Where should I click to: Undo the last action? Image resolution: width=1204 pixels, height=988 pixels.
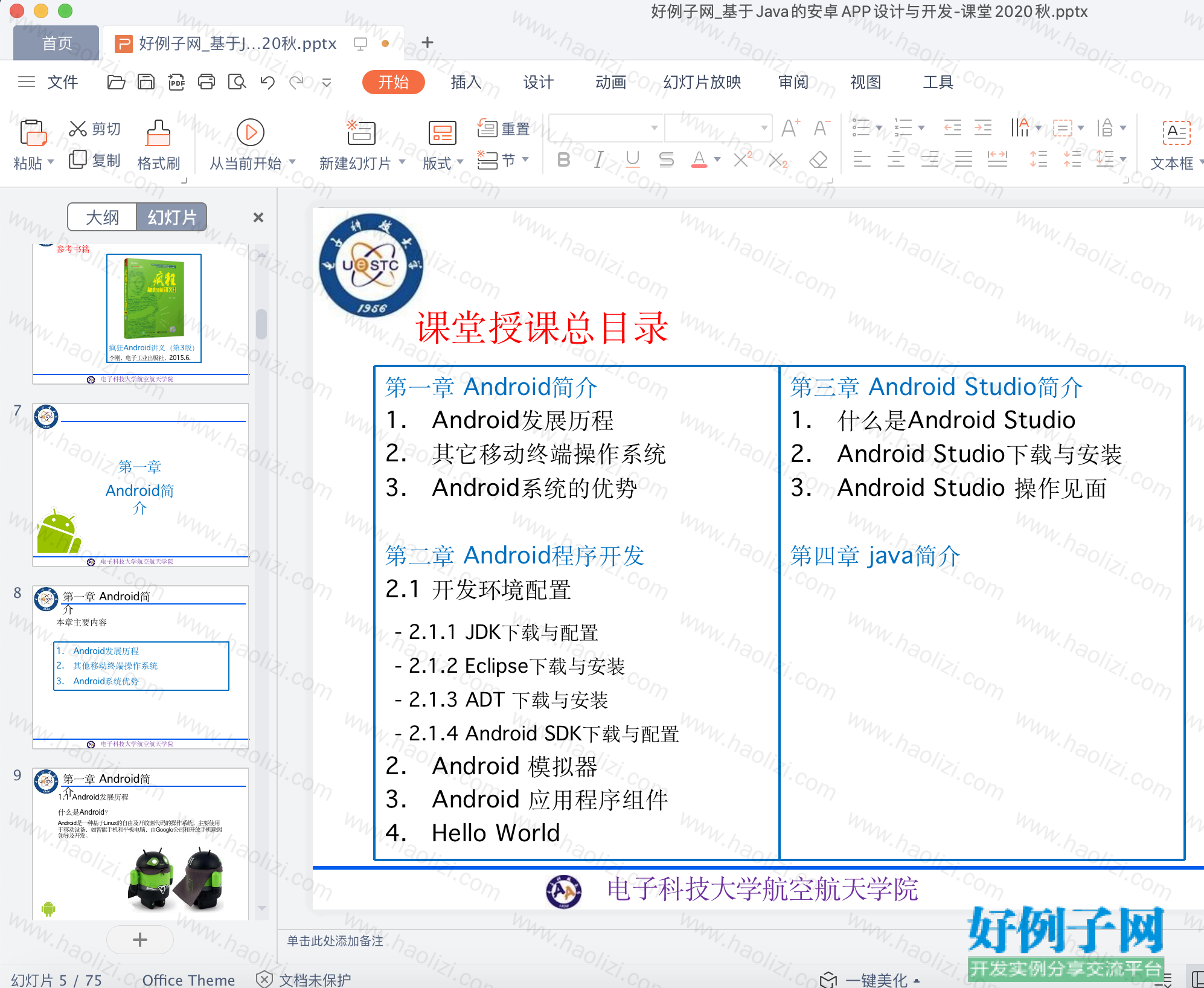[267, 82]
